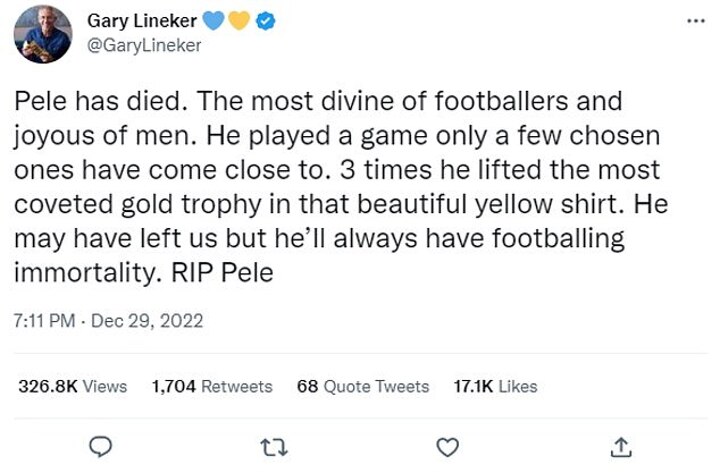This screenshot has width=720, height=473.
Task: Open the 68 Quote Tweets list
Action: pyautogui.click(x=363, y=386)
